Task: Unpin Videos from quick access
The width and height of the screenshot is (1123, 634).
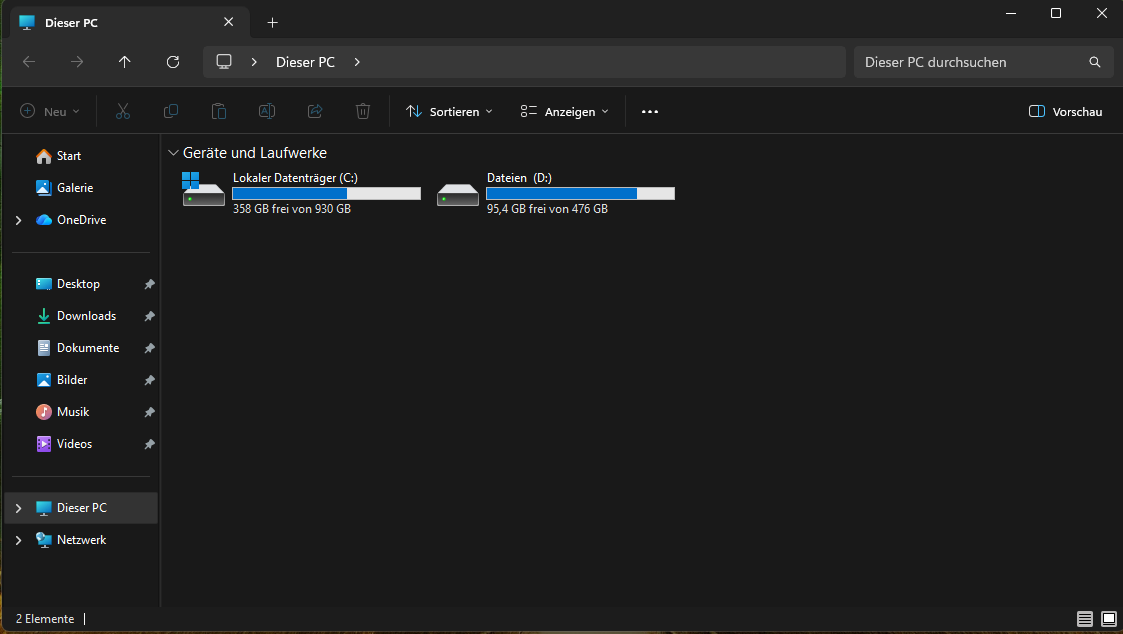Action: (149, 444)
